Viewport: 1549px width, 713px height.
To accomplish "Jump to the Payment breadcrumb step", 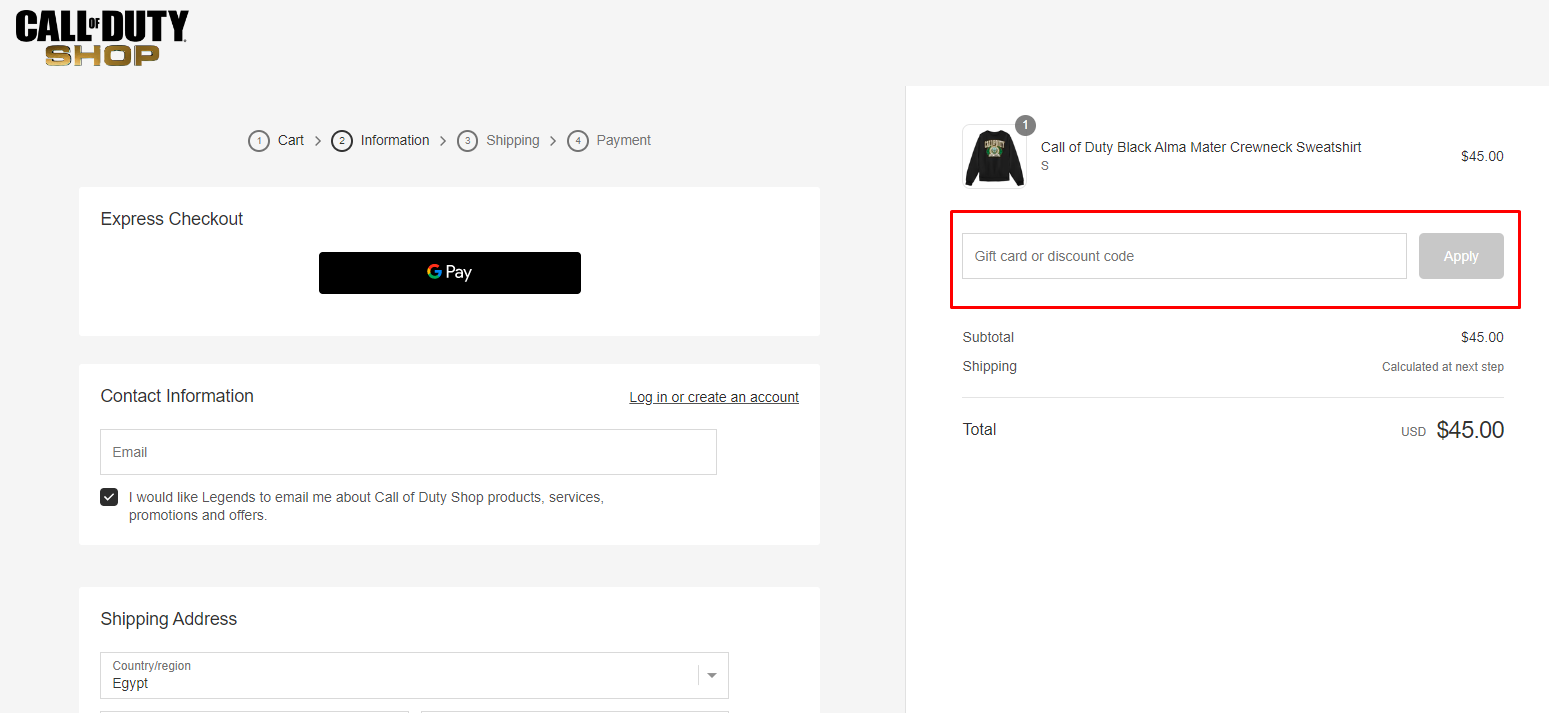I will point(609,141).
